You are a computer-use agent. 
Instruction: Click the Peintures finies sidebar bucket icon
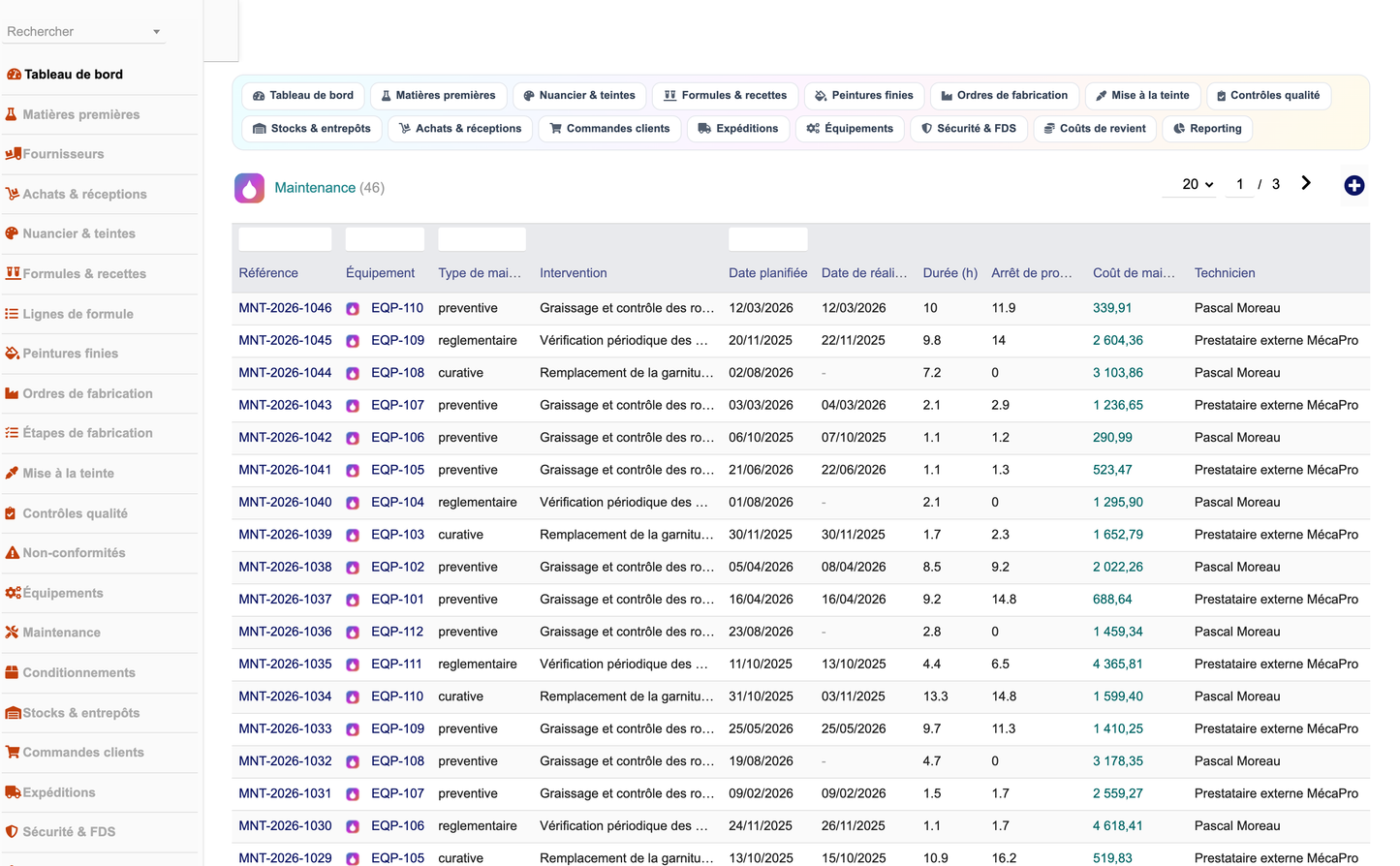(13, 354)
